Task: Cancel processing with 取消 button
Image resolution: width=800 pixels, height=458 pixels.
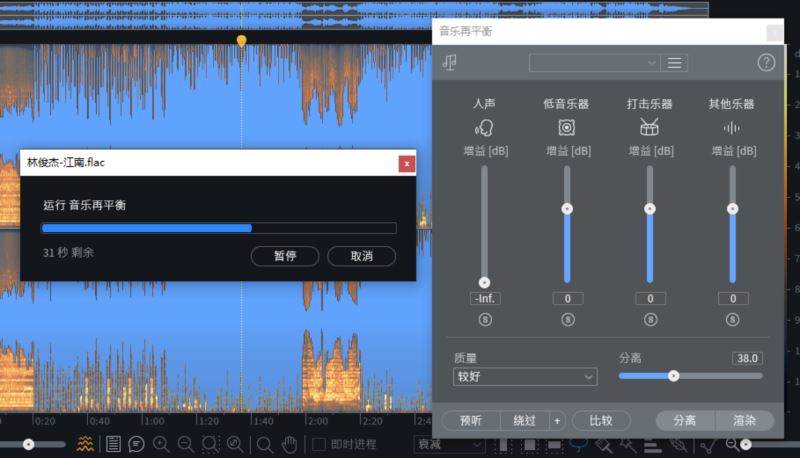Action: 361,256
